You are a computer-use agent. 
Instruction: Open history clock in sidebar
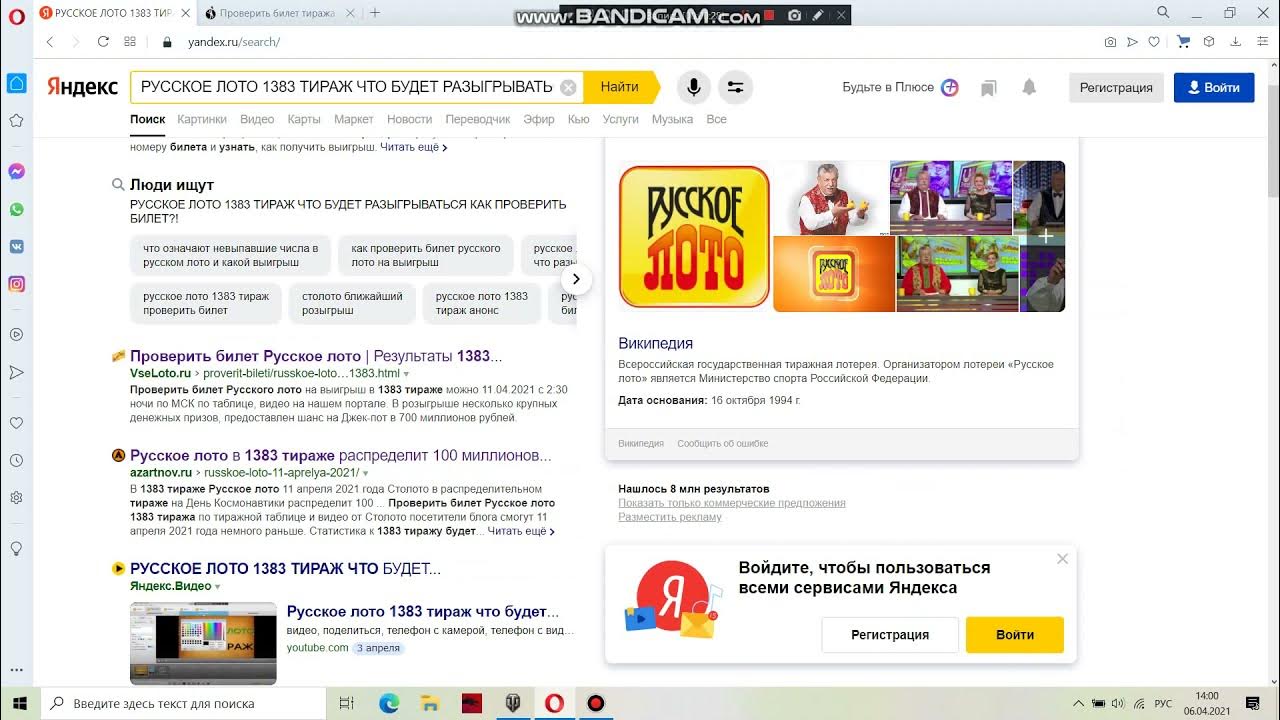(x=16, y=461)
